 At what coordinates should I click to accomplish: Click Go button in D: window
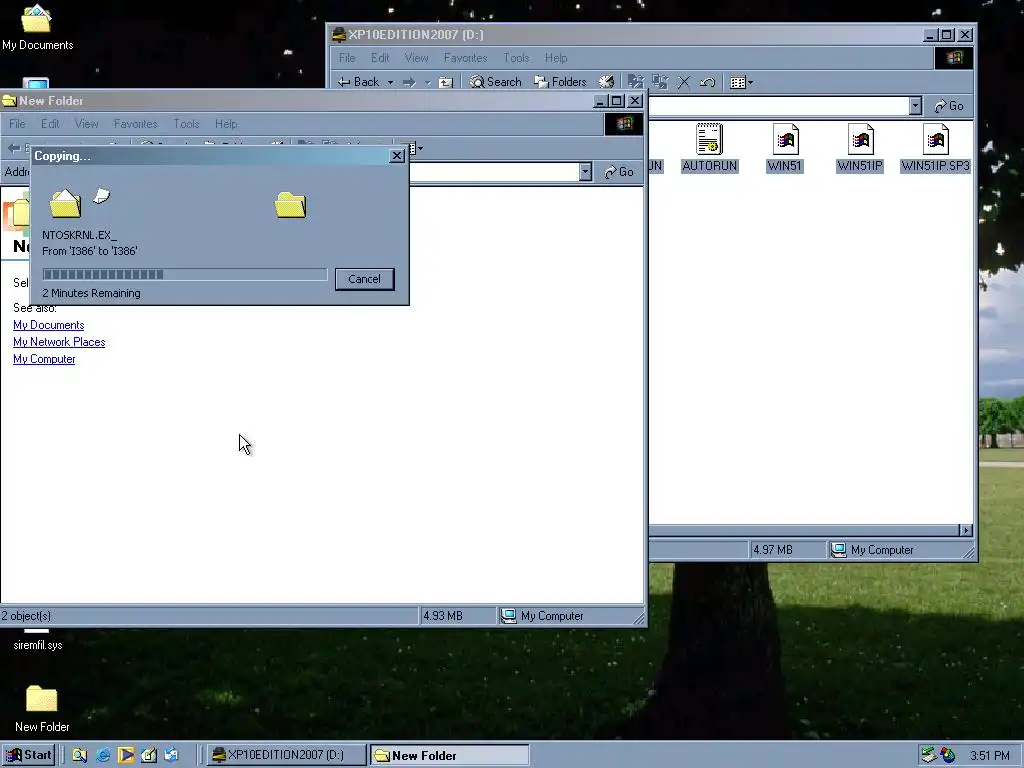[949, 106]
